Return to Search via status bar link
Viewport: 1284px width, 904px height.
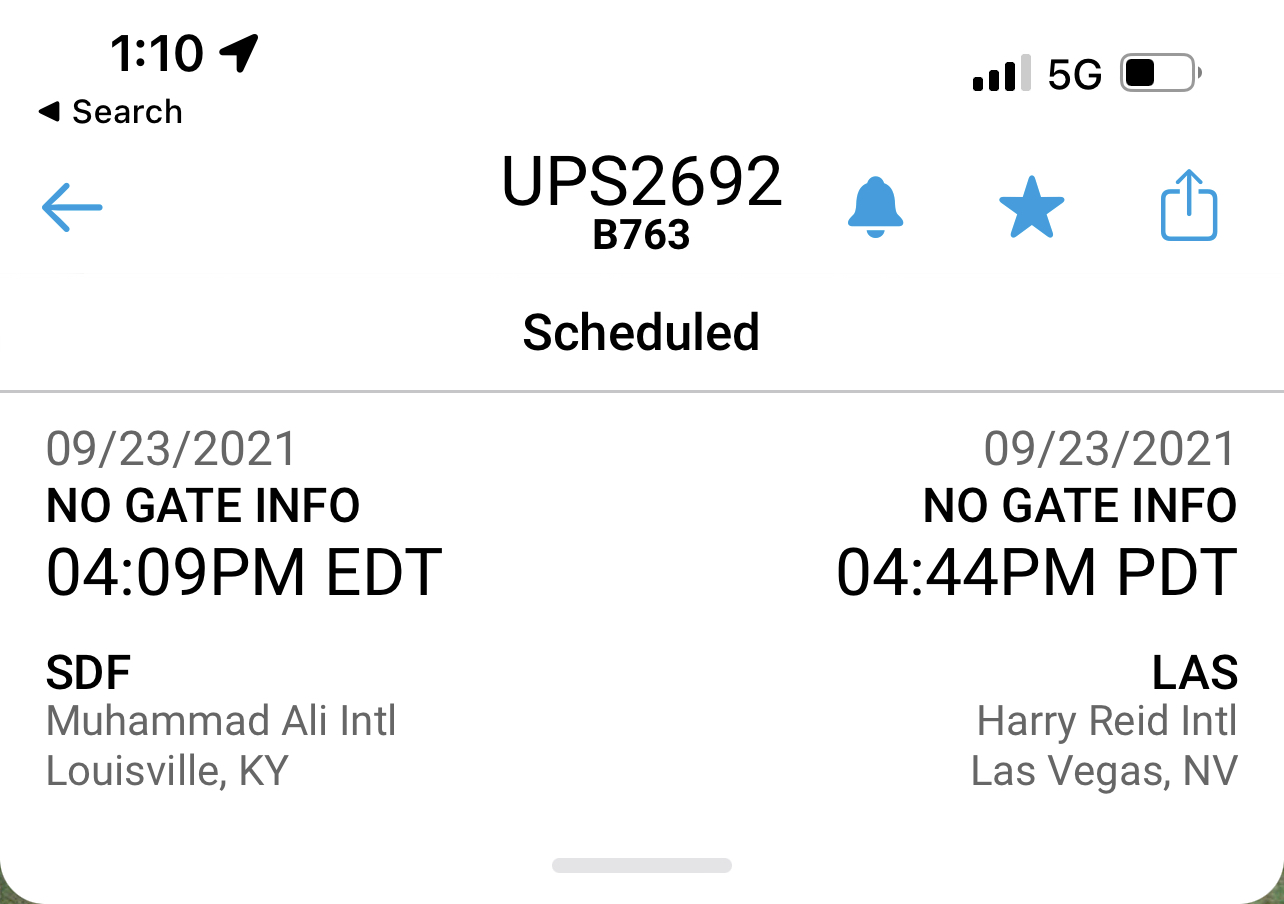(111, 112)
